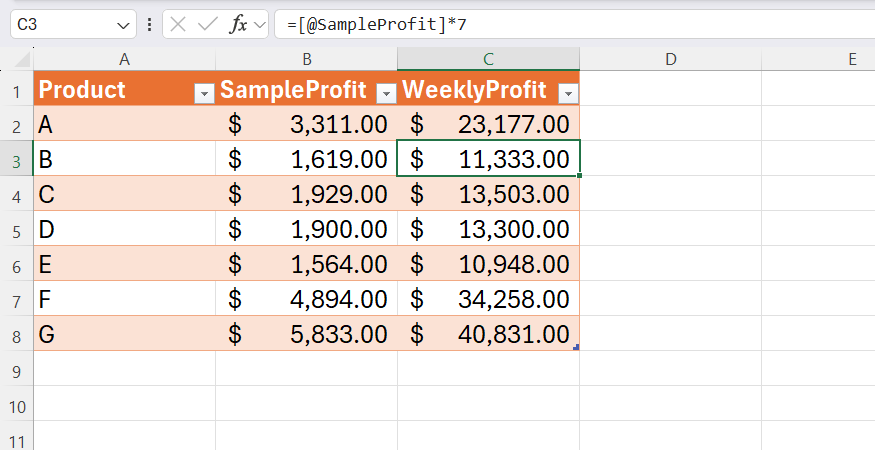Select the 13,300.00 WeeklyProfit cell
This screenshot has height=450, width=875.
pyautogui.click(x=488, y=228)
